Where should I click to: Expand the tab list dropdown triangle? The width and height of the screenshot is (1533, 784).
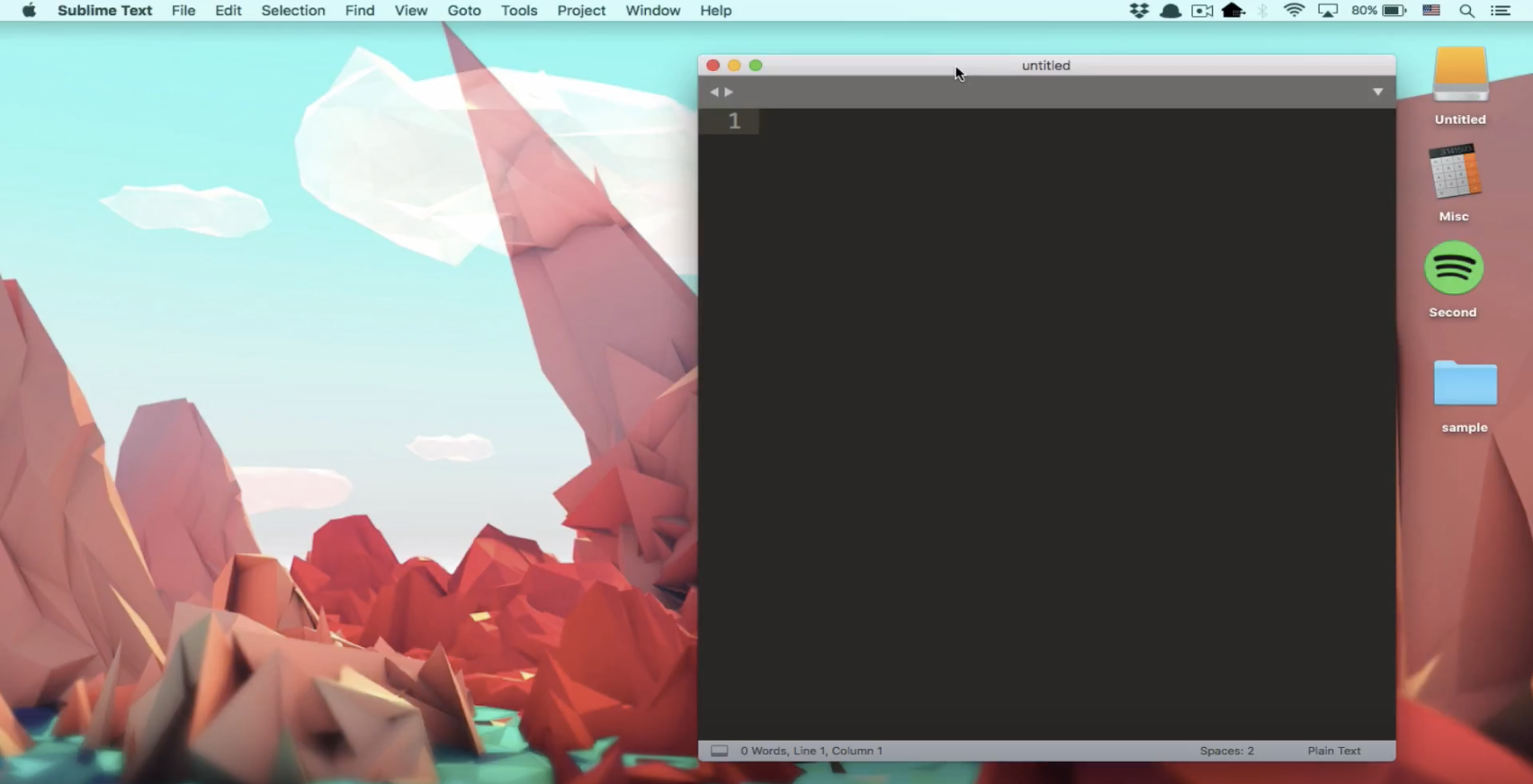(1377, 92)
